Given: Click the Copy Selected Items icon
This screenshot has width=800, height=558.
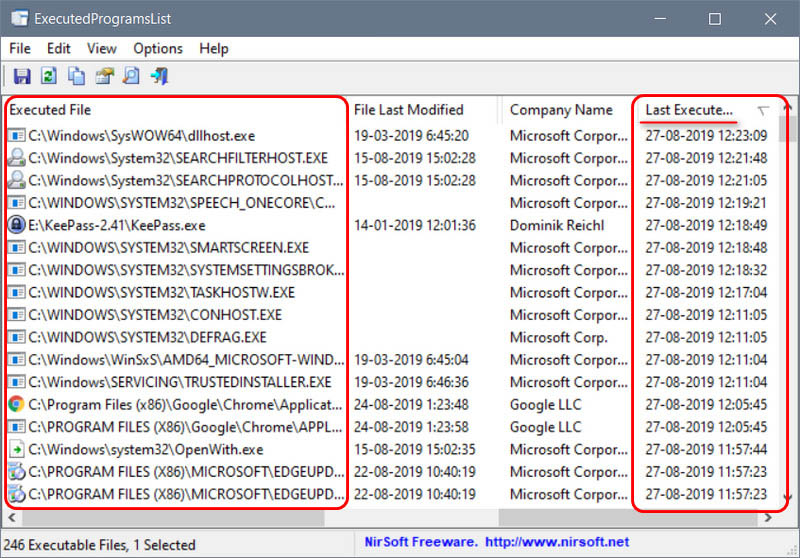Looking at the screenshot, I should tap(77, 76).
